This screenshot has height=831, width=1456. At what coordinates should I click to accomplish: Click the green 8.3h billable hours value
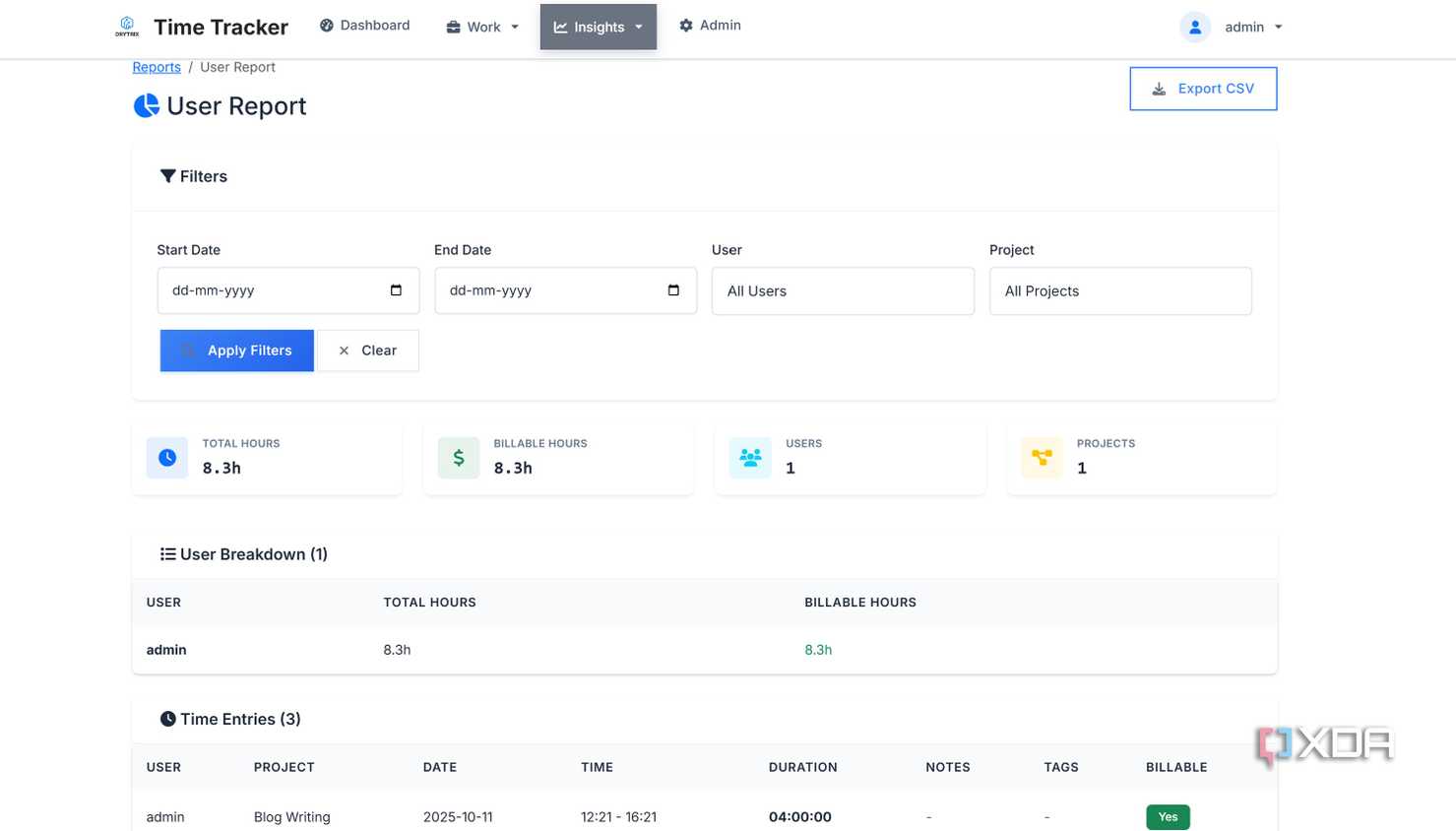(x=818, y=650)
